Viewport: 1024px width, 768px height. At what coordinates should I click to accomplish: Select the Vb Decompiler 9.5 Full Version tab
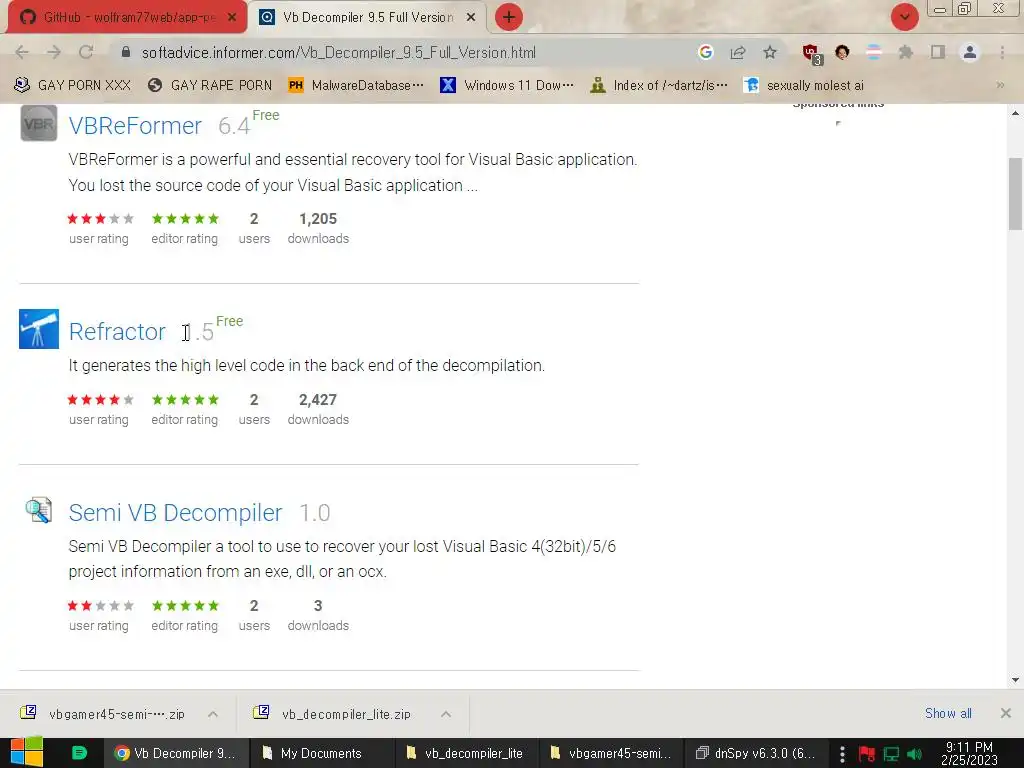[368, 17]
